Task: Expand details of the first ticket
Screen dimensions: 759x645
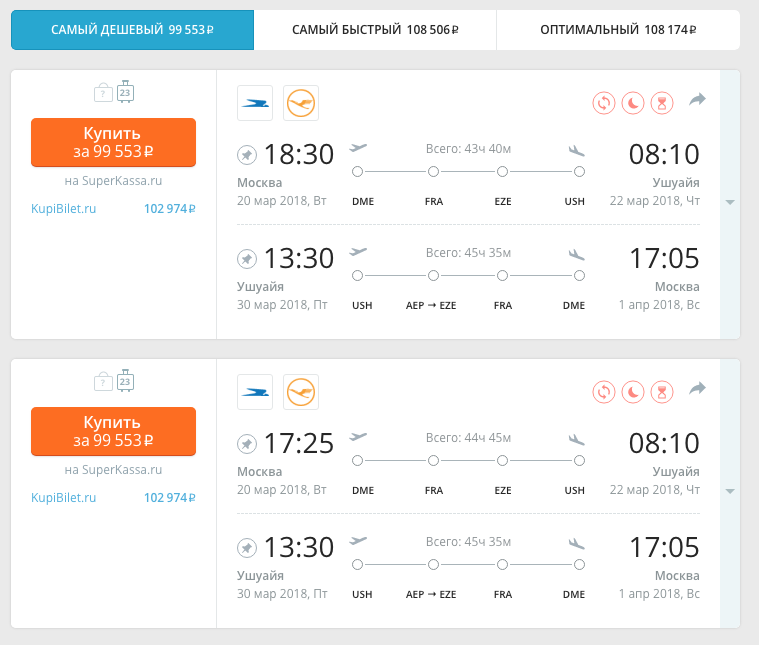Action: (730, 202)
